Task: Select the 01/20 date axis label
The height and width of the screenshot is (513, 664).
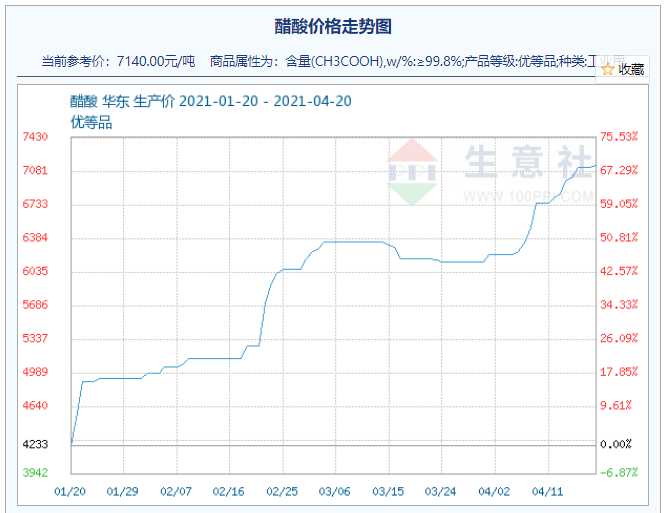Action: (x=70, y=491)
